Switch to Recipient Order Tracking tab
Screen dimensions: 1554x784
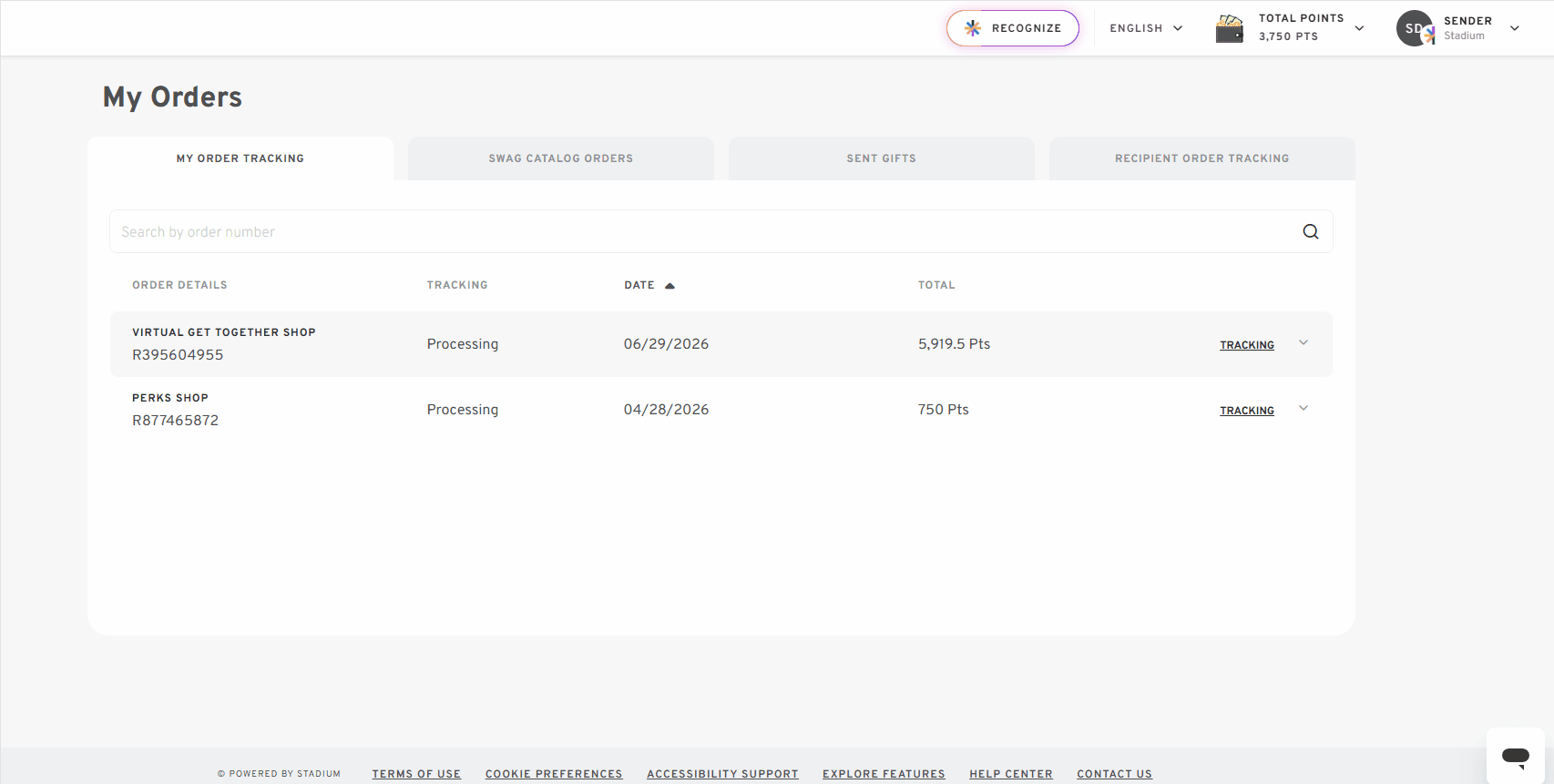(1202, 158)
